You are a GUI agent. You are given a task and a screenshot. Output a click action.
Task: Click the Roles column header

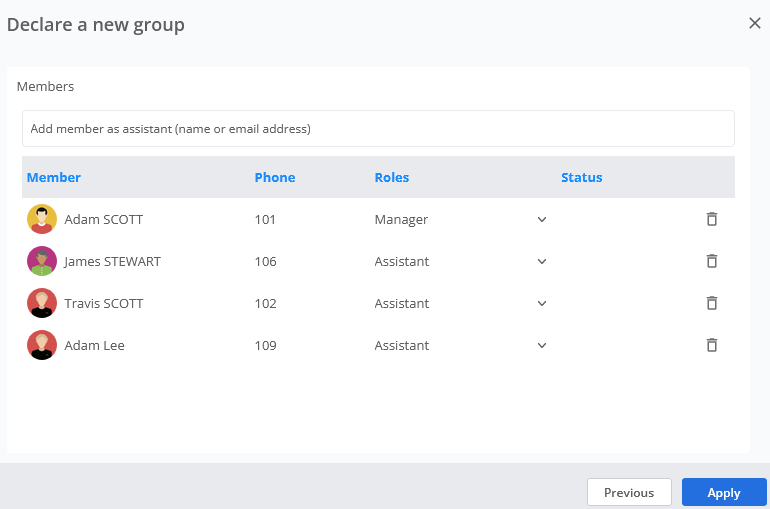coord(391,177)
